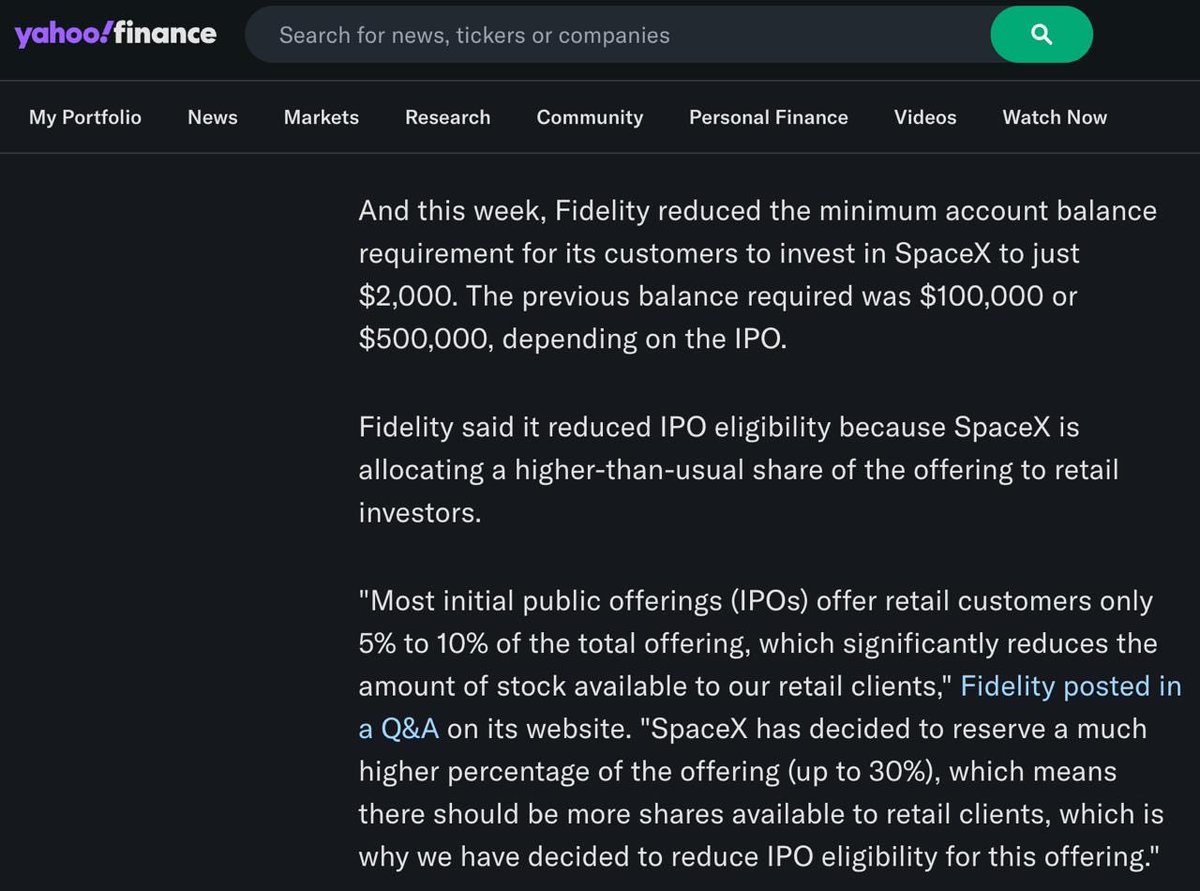Image resolution: width=1200 pixels, height=891 pixels.
Task: Click the paragraph starting "Fidelity said it reduced"
Action: (x=738, y=469)
